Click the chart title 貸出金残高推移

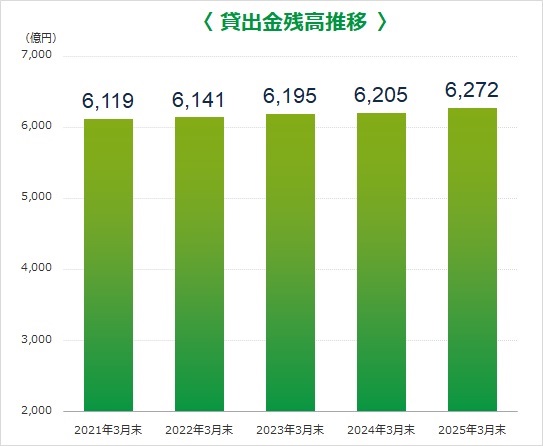(294, 21)
